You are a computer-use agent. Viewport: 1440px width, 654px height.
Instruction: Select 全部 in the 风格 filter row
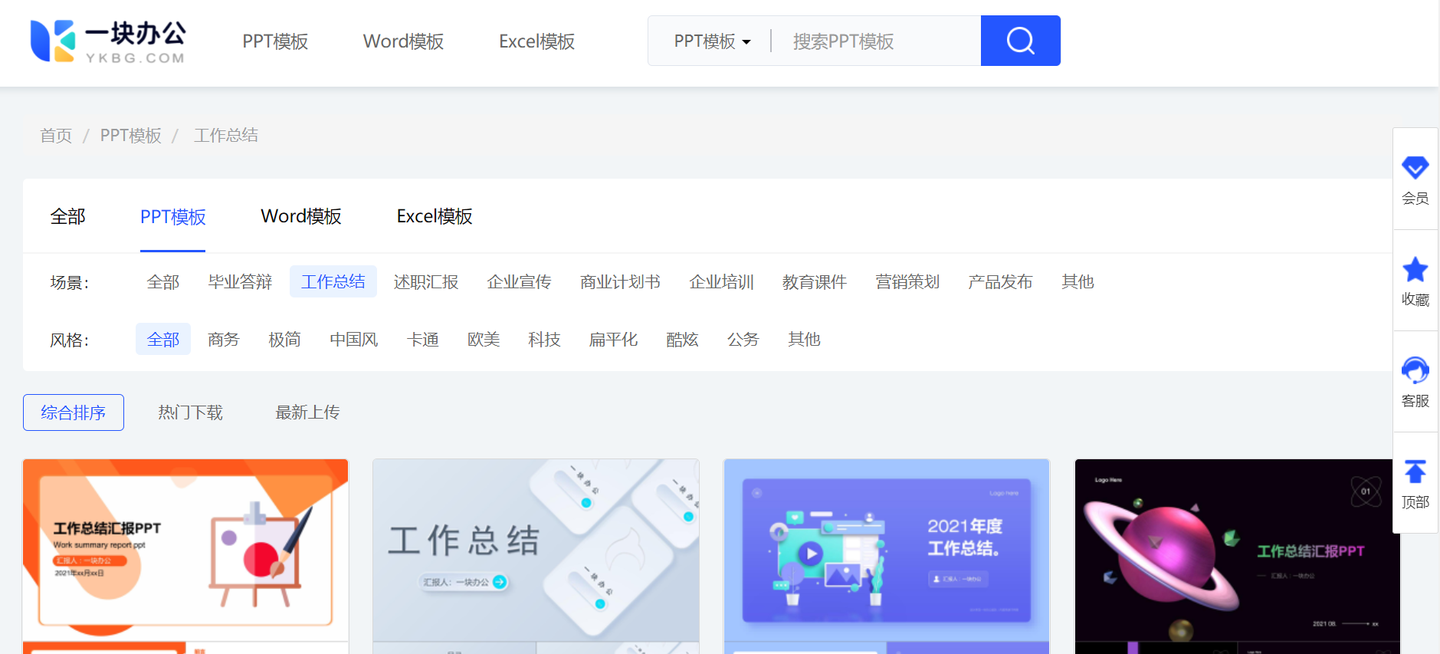point(163,339)
